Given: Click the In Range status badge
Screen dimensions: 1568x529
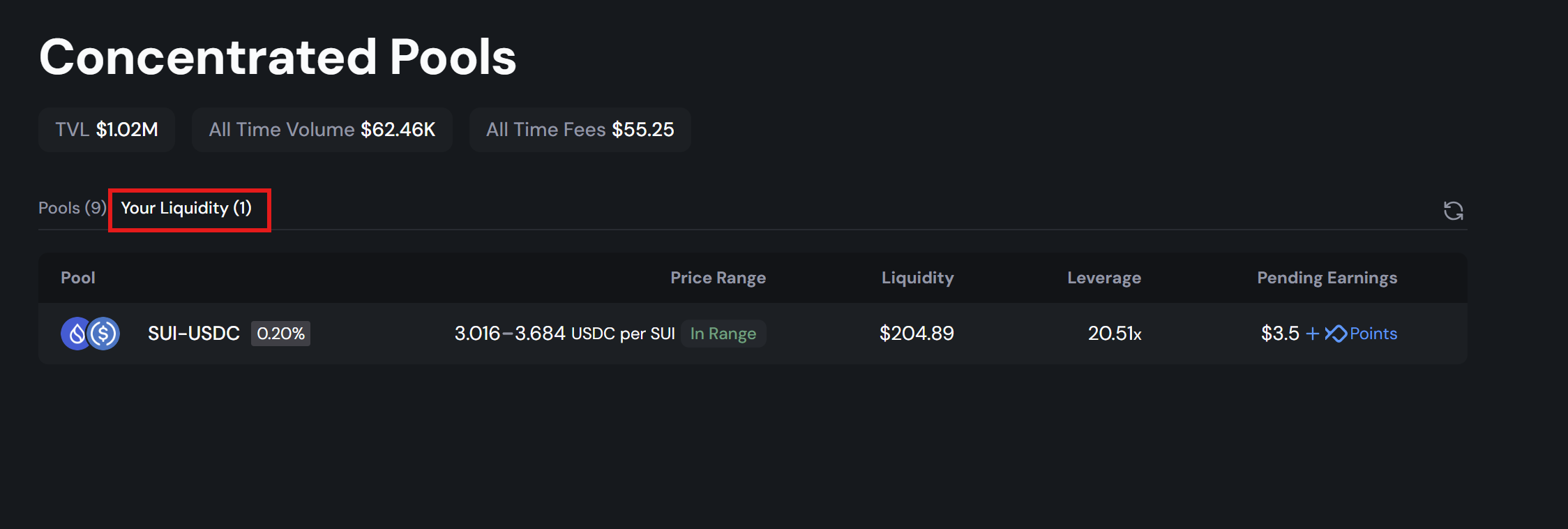Looking at the screenshot, I should click(723, 334).
